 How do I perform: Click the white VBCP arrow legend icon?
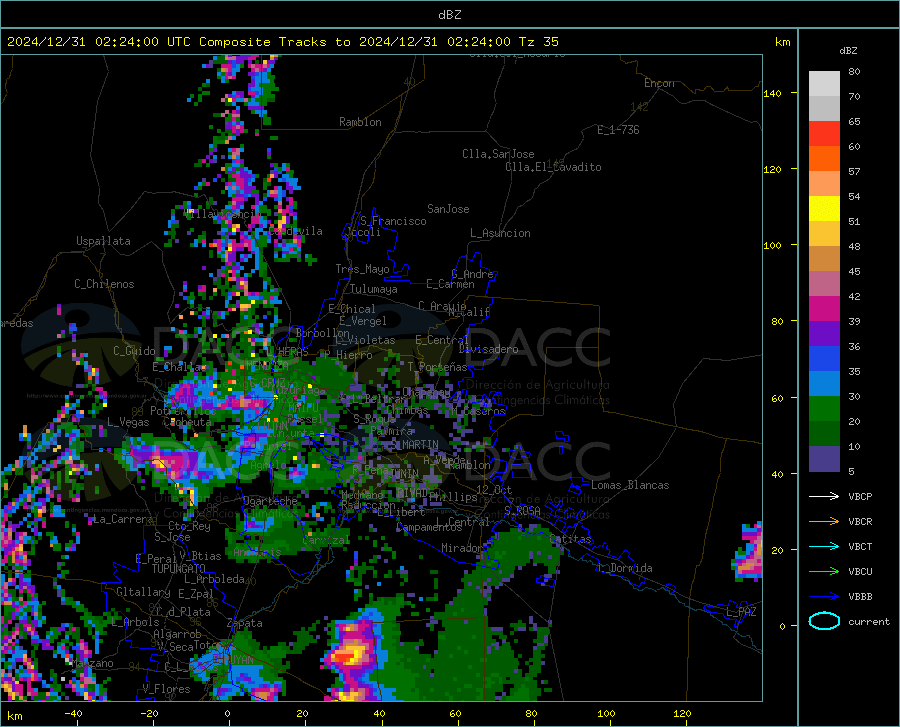824,496
